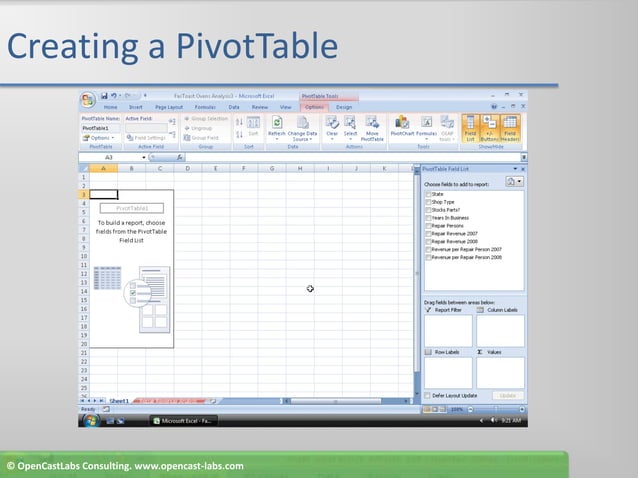Click the taskbar volume icon
Viewport: 638px width, 478px height.
tap(494, 420)
